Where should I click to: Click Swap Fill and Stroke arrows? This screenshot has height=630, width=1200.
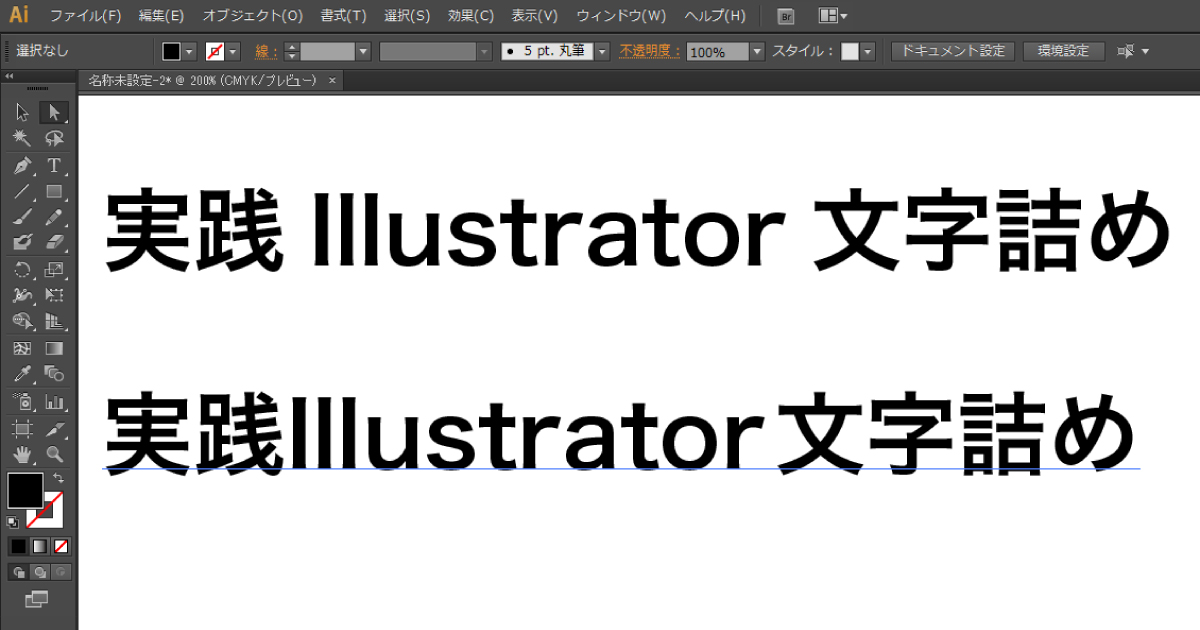[58, 478]
